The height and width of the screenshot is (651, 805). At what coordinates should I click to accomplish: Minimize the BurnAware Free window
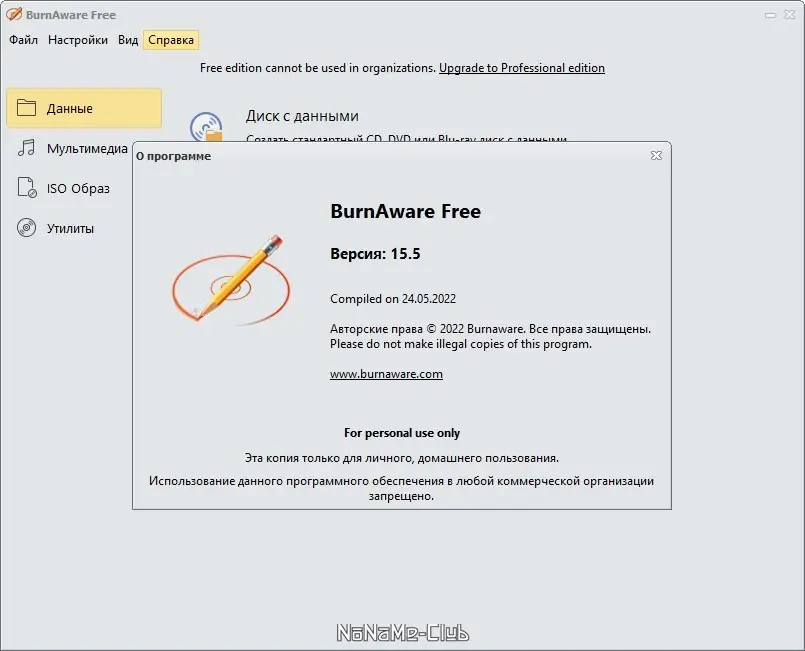tap(770, 15)
